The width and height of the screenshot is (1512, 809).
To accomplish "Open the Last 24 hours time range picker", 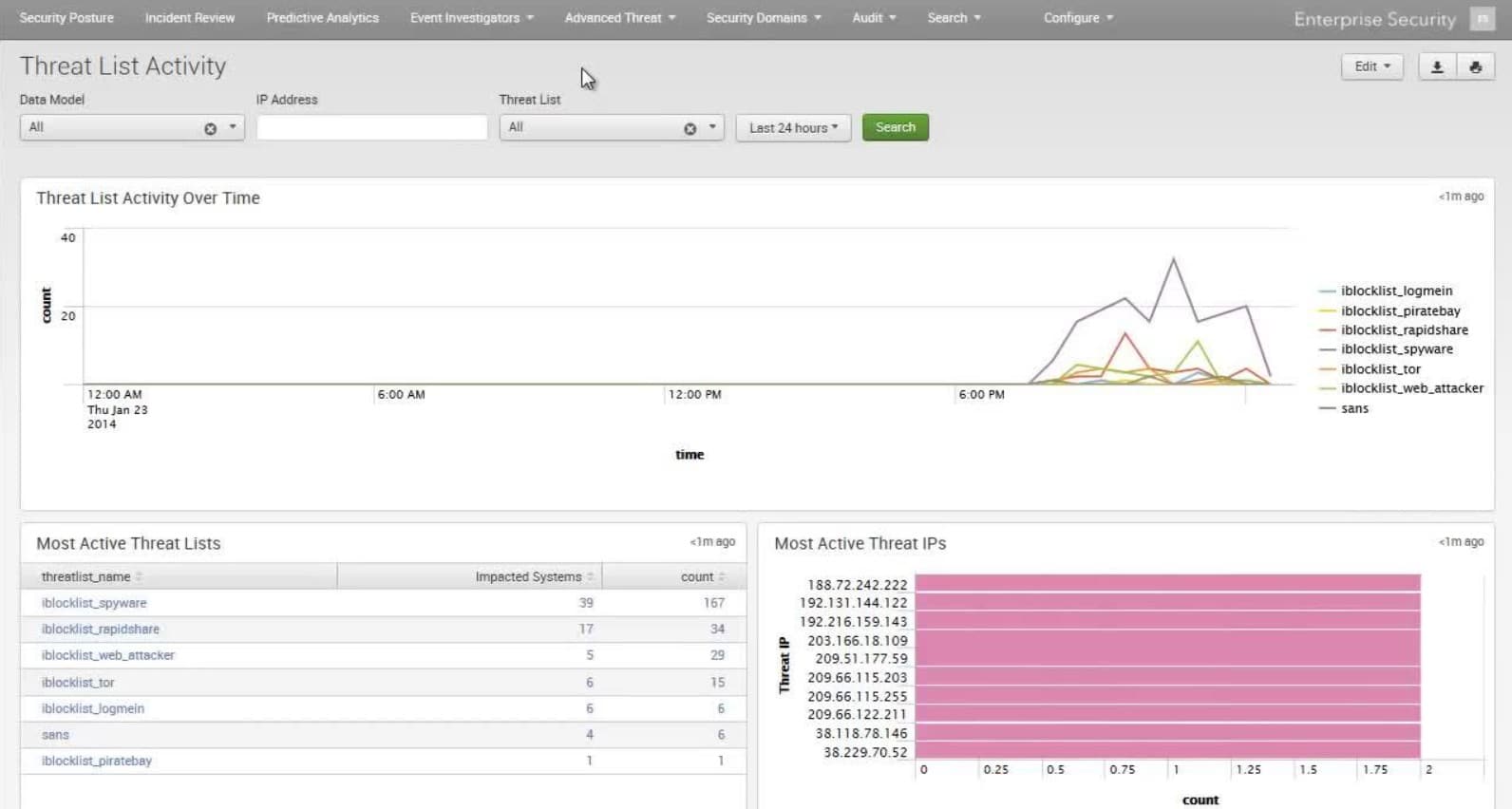I will (x=793, y=127).
